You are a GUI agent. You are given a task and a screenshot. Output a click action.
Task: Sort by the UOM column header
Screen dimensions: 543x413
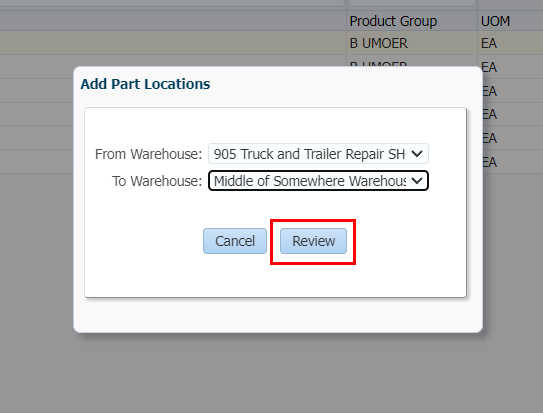(495, 21)
